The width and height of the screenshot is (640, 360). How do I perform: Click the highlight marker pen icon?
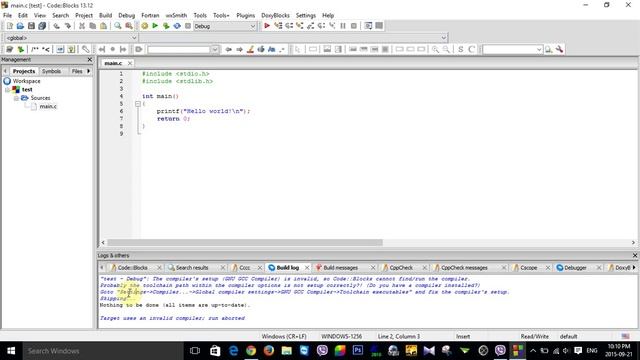pyautogui.click(x=250, y=49)
